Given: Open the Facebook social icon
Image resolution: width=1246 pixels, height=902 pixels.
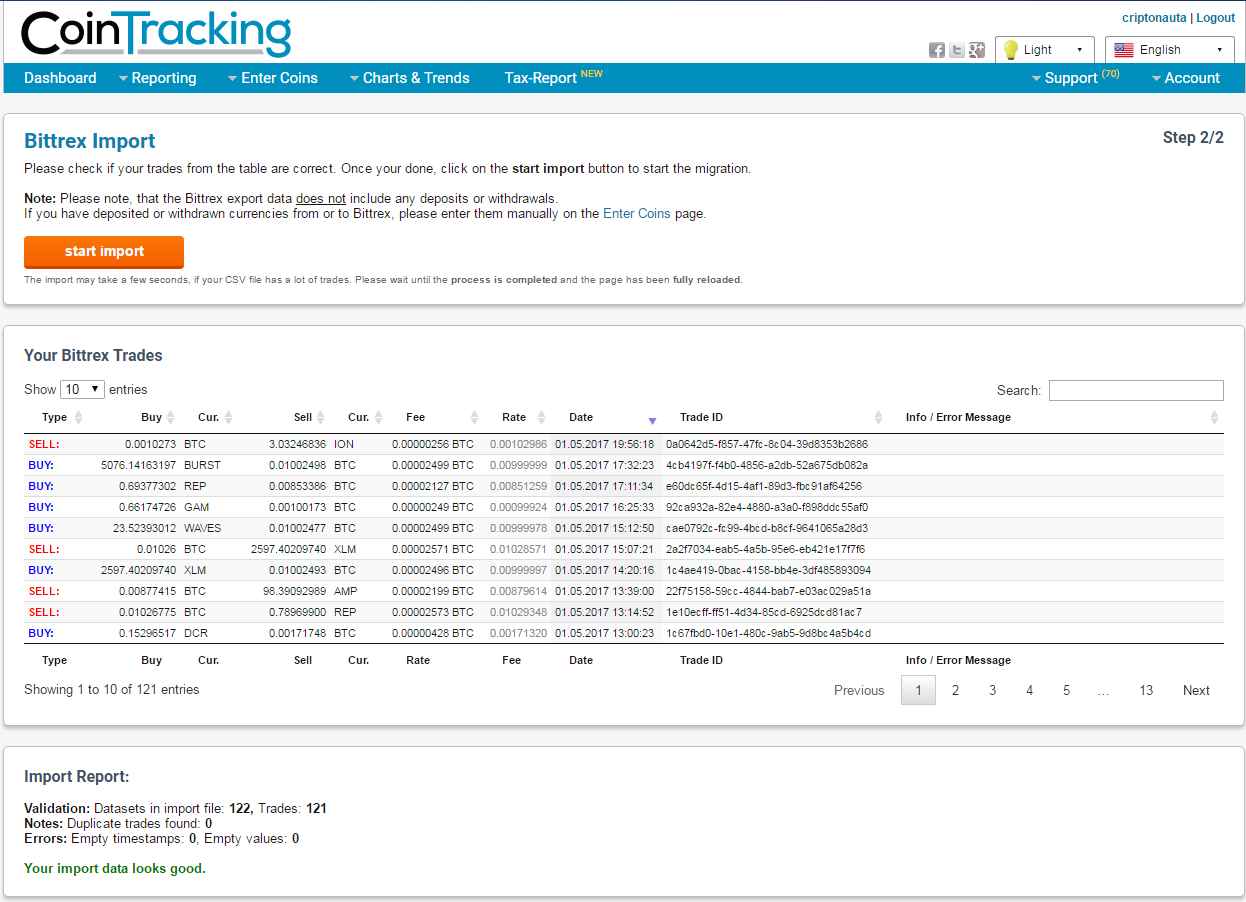Looking at the screenshot, I should pyautogui.click(x=937, y=50).
